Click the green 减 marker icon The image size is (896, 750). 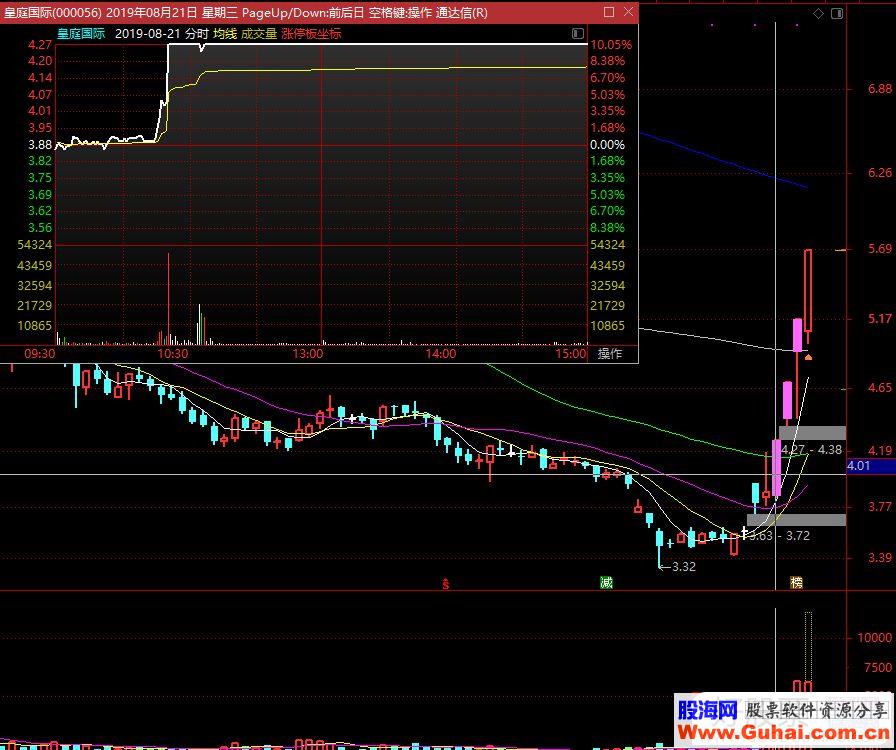tap(606, 582)
